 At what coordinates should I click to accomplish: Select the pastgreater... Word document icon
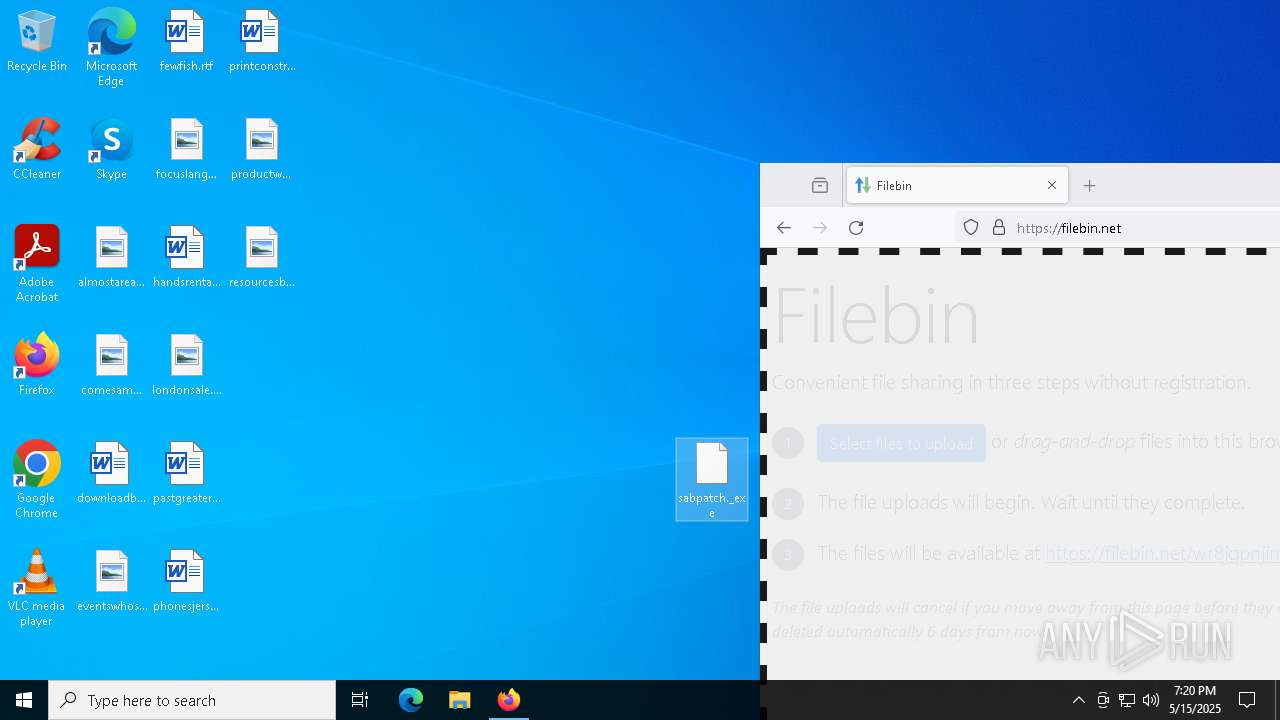click(186, 474)
